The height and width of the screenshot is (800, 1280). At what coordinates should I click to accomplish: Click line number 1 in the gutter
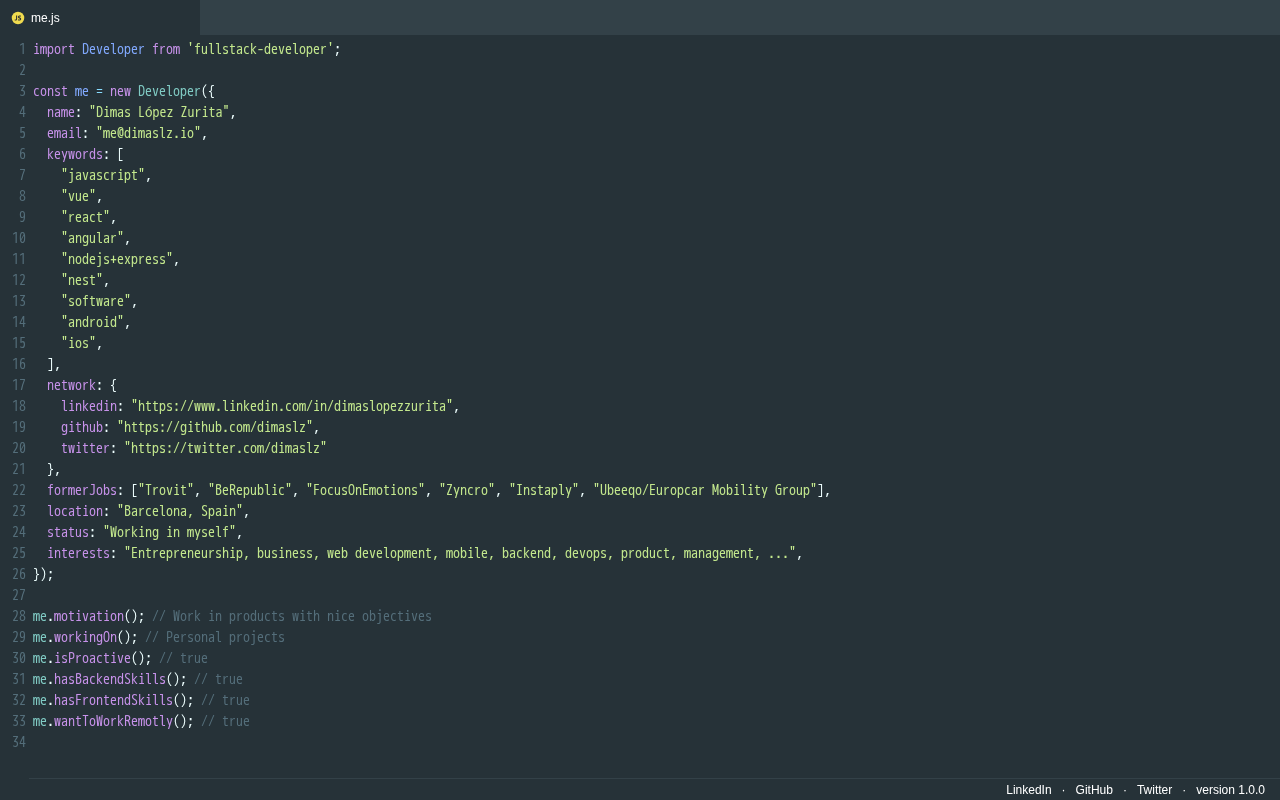coord(22,49)
